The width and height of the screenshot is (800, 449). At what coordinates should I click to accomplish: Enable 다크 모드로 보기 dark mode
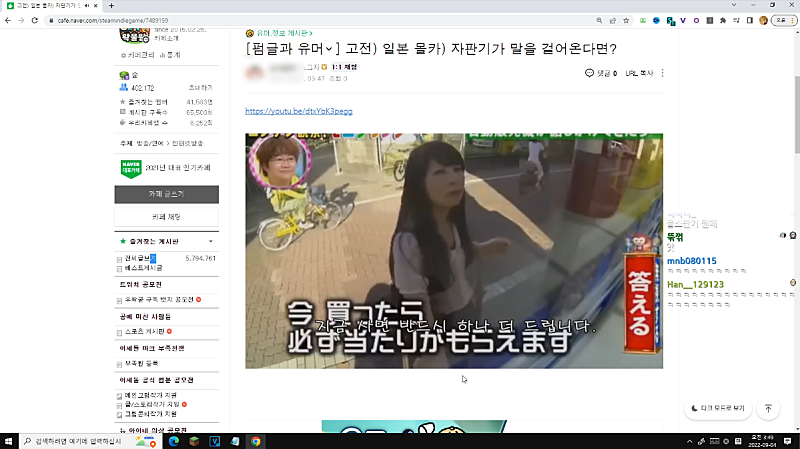[x=718, y=408]
